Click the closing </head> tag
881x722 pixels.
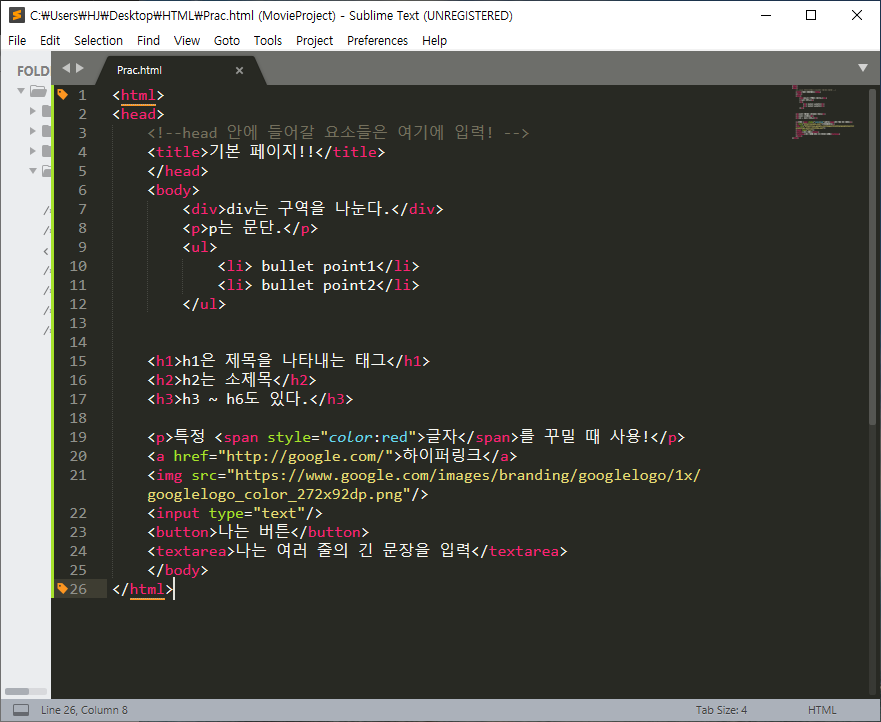pyautogui.click(x=178, y=171)
